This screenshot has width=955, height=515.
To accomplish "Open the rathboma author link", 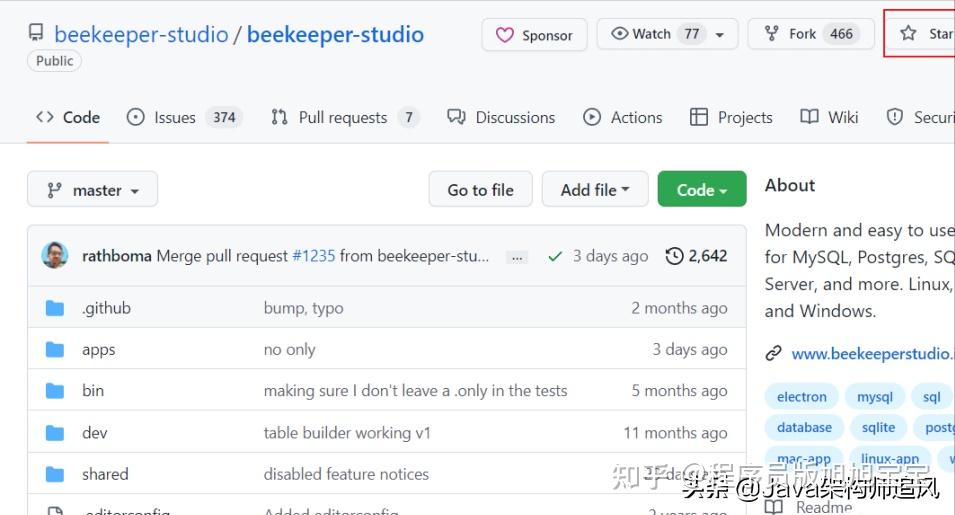I will (x=116, y=256).
